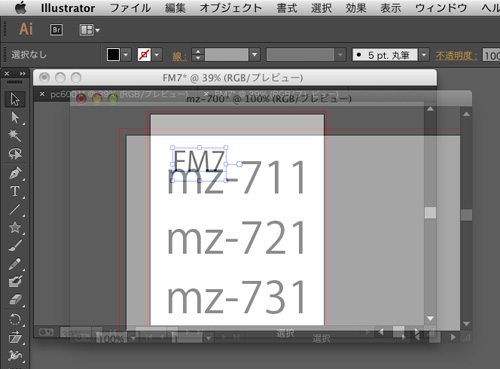Click the FM7* window title bar text
Viewport: 500px width, 369px height.
(233, 78)
